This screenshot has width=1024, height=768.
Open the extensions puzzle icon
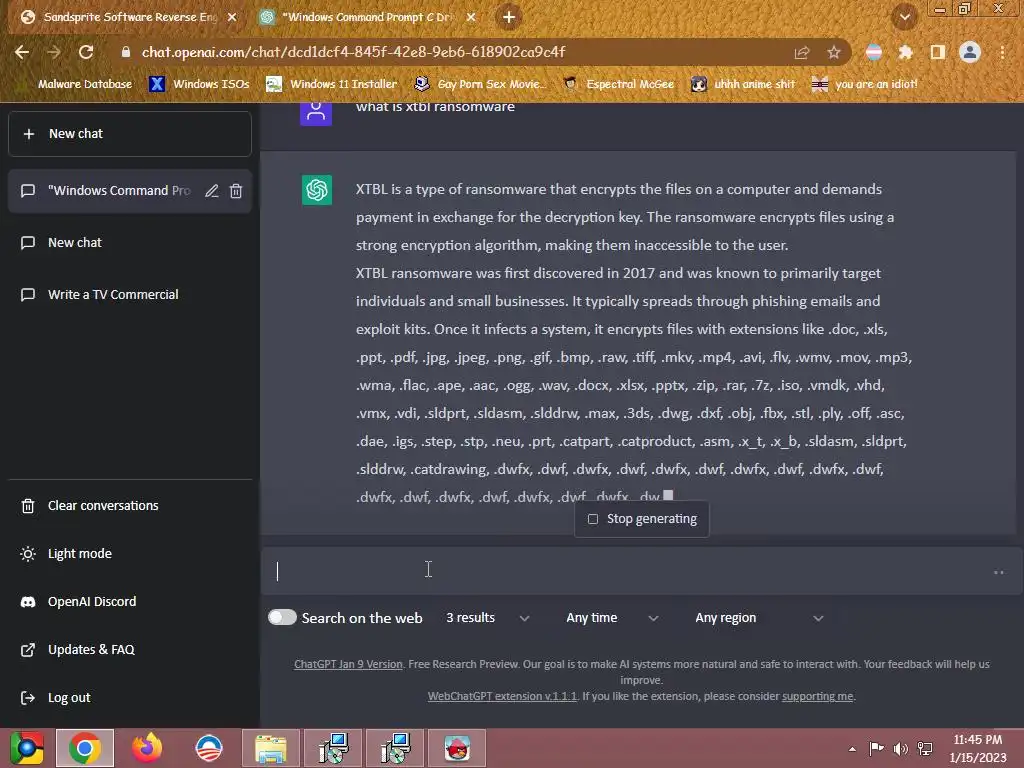[x=906, y=52]
